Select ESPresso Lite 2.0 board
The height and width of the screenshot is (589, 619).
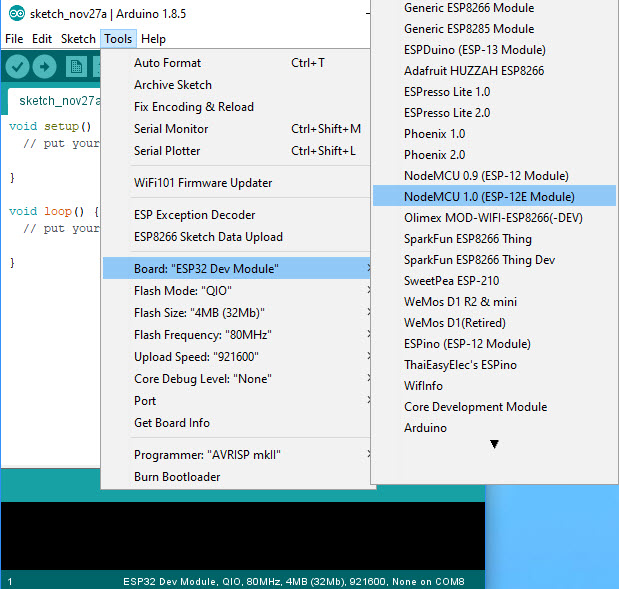494,113
